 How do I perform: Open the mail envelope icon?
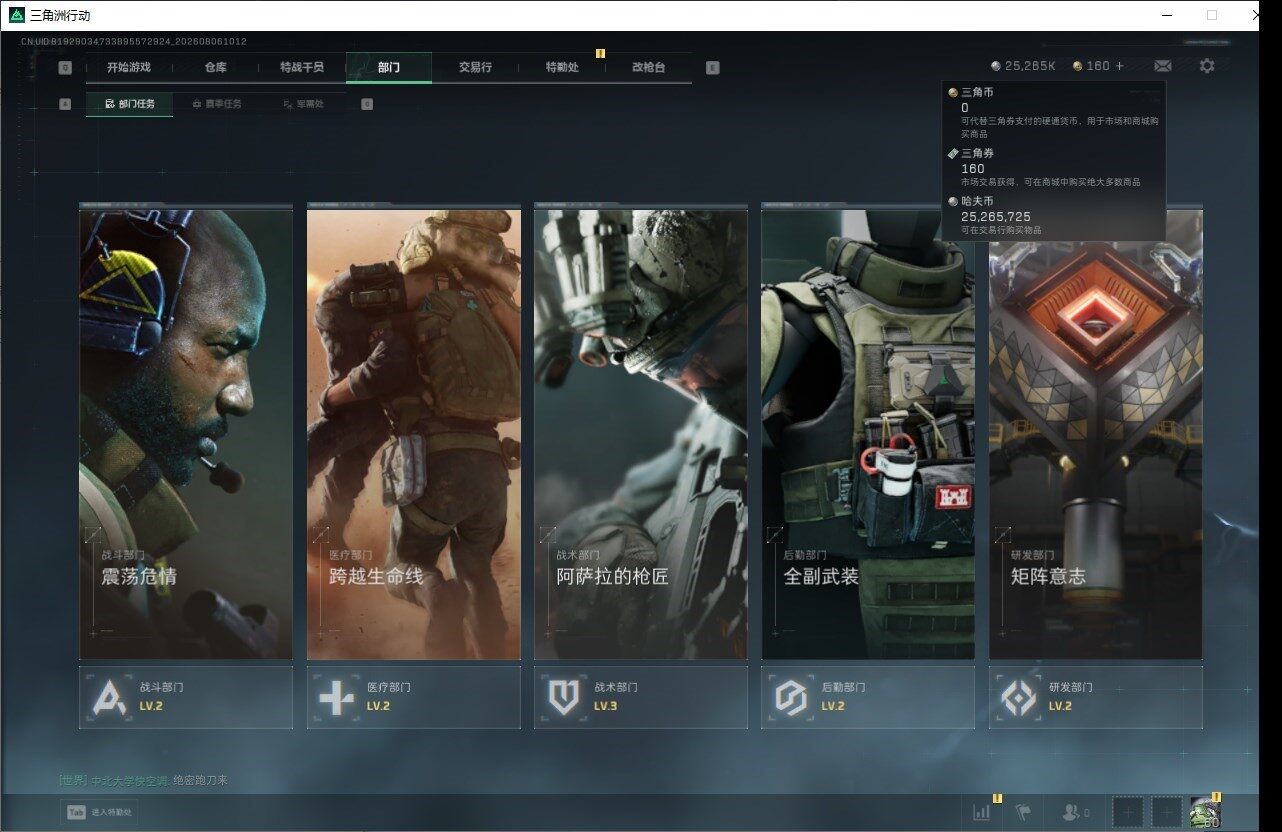1163,66
